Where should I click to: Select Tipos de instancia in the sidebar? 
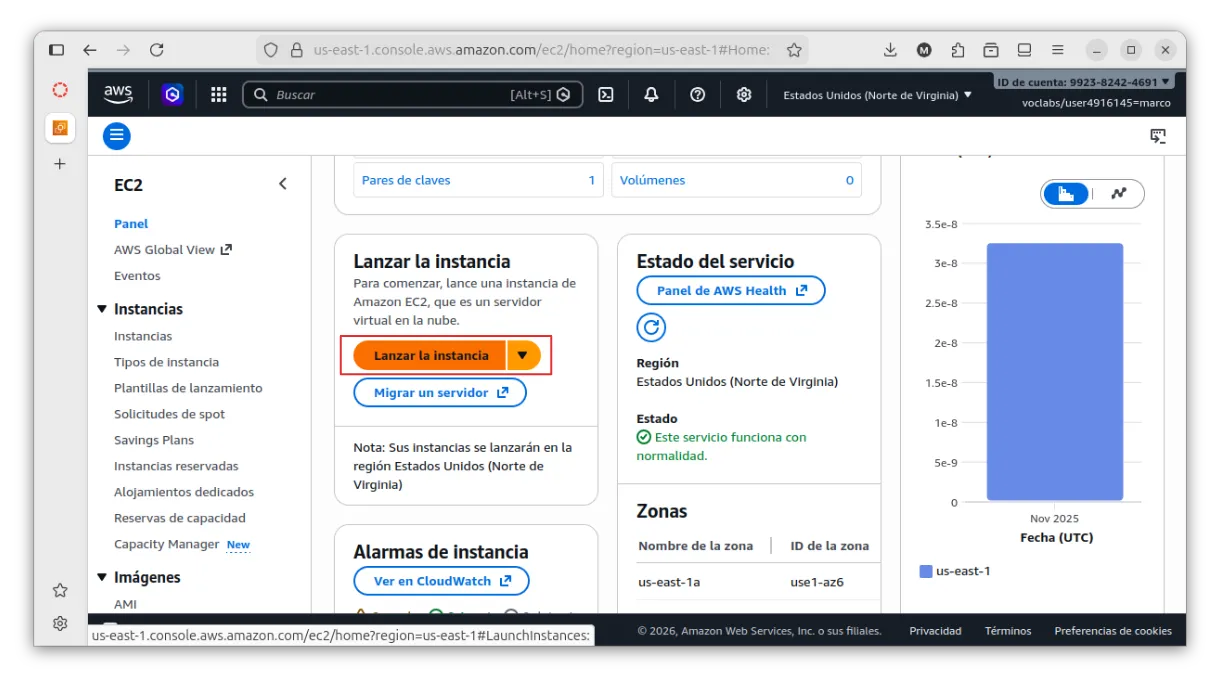coord(166,362)
